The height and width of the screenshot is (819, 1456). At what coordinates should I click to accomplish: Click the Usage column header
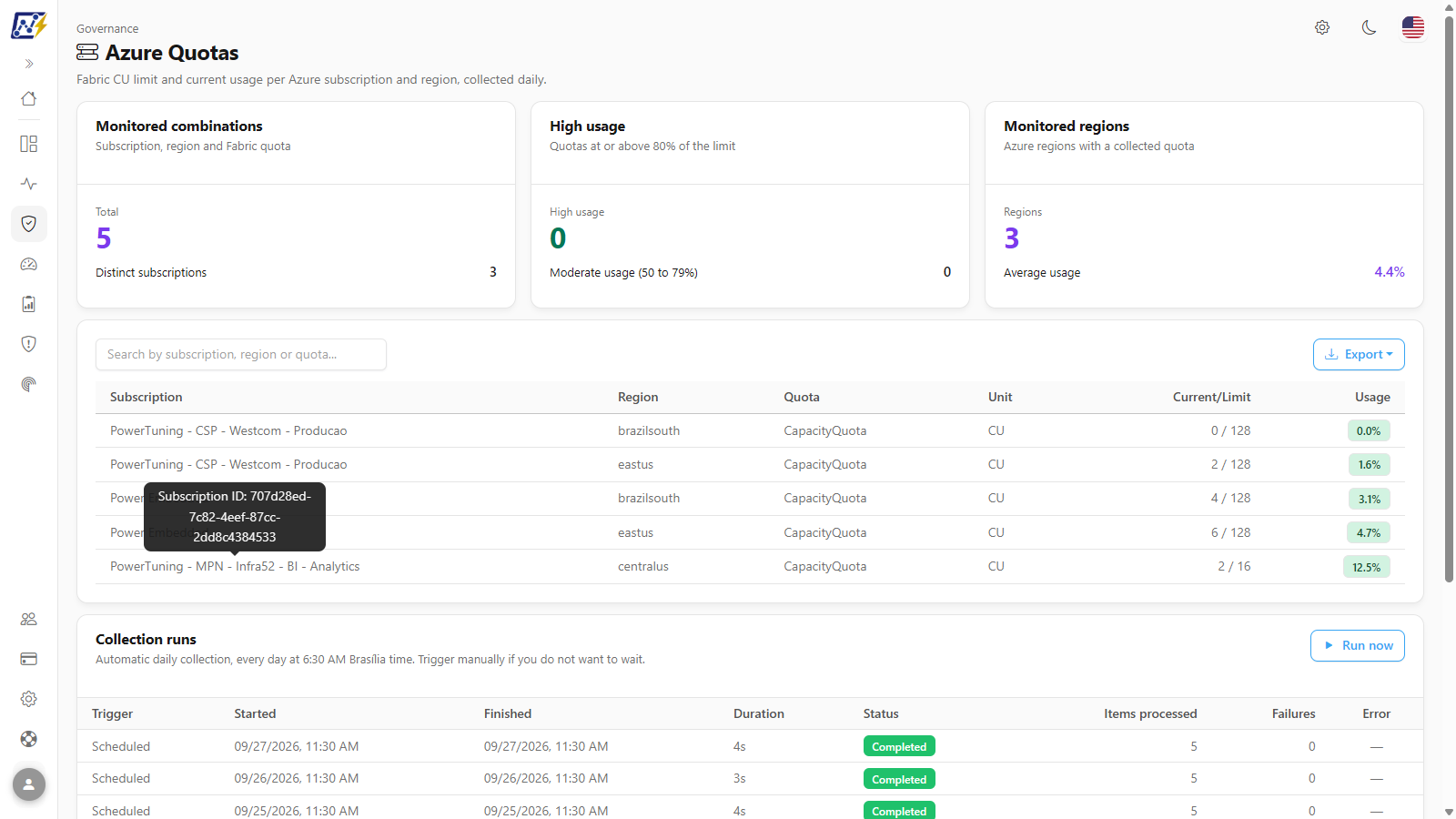pos(1372,398)
